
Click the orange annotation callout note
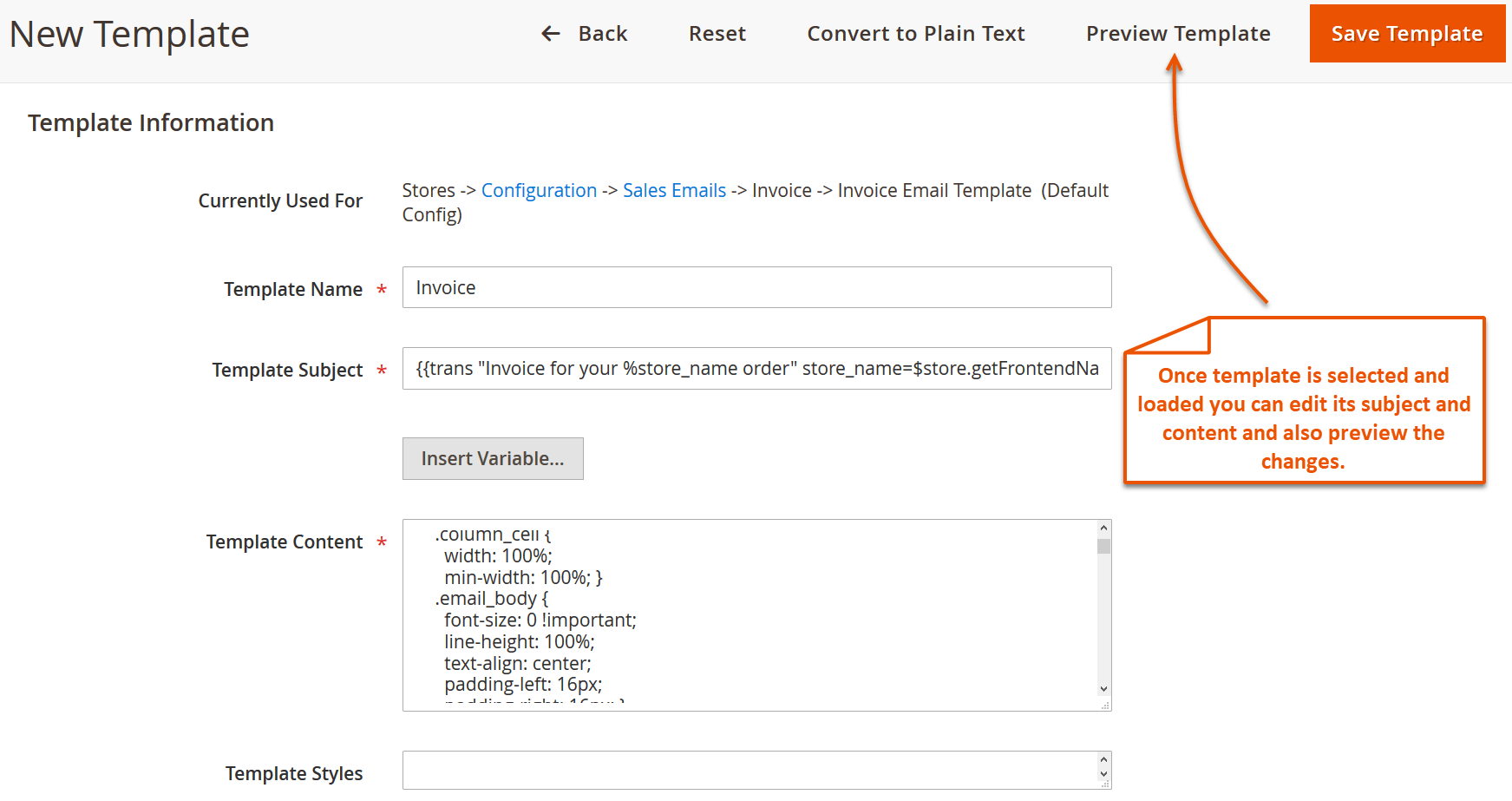coord(1303,417)
